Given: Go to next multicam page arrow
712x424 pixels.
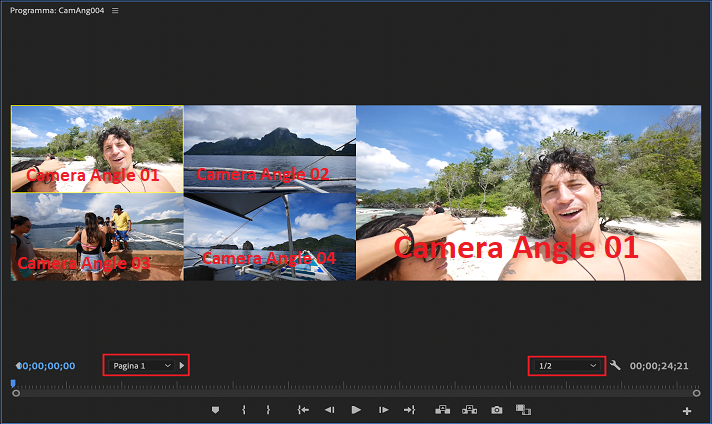Looking at the screenshot, I should click(x=182, y=365).
